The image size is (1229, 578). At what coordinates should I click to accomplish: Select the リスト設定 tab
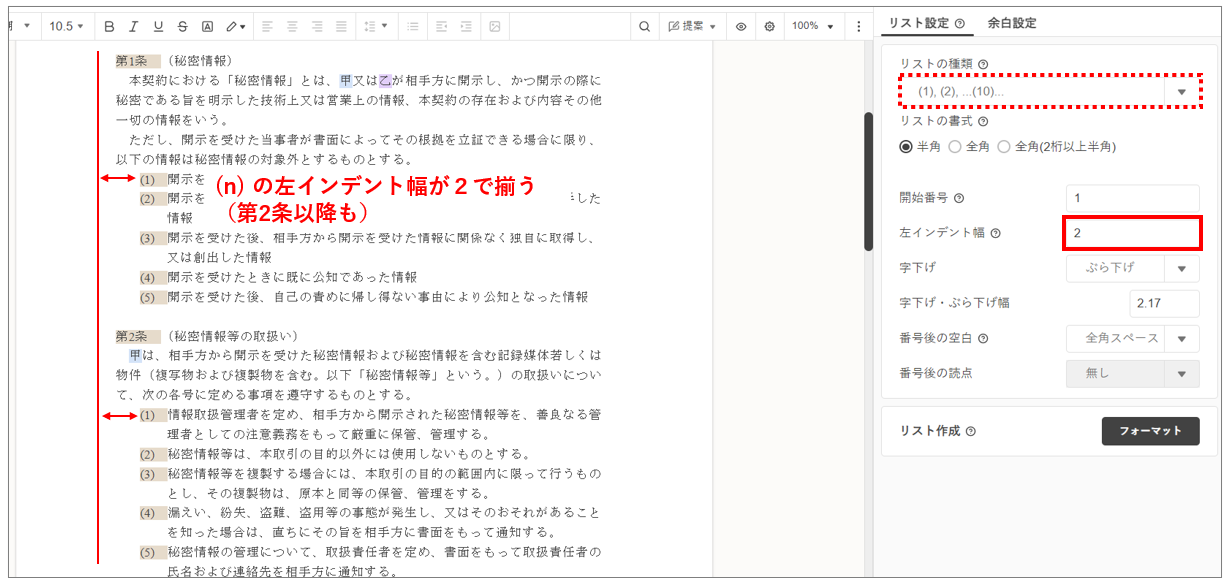click(925, 23)
